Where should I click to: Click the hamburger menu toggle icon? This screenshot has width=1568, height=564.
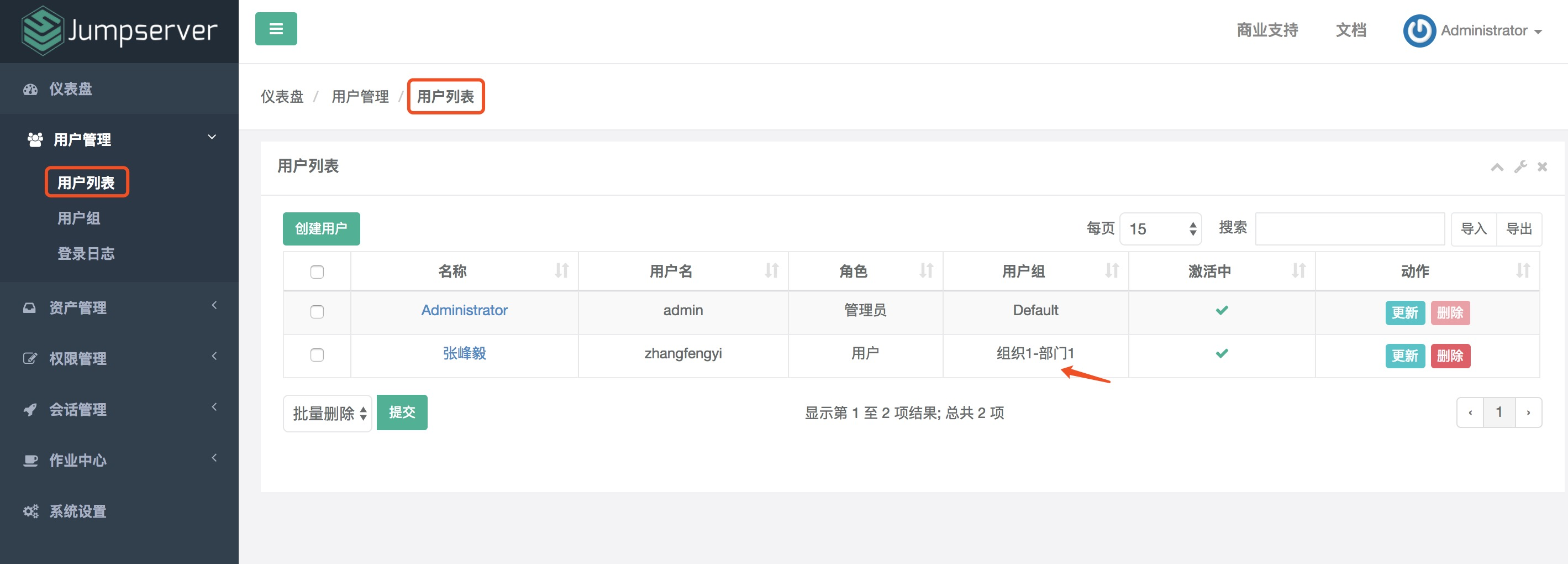click(276, 29)
